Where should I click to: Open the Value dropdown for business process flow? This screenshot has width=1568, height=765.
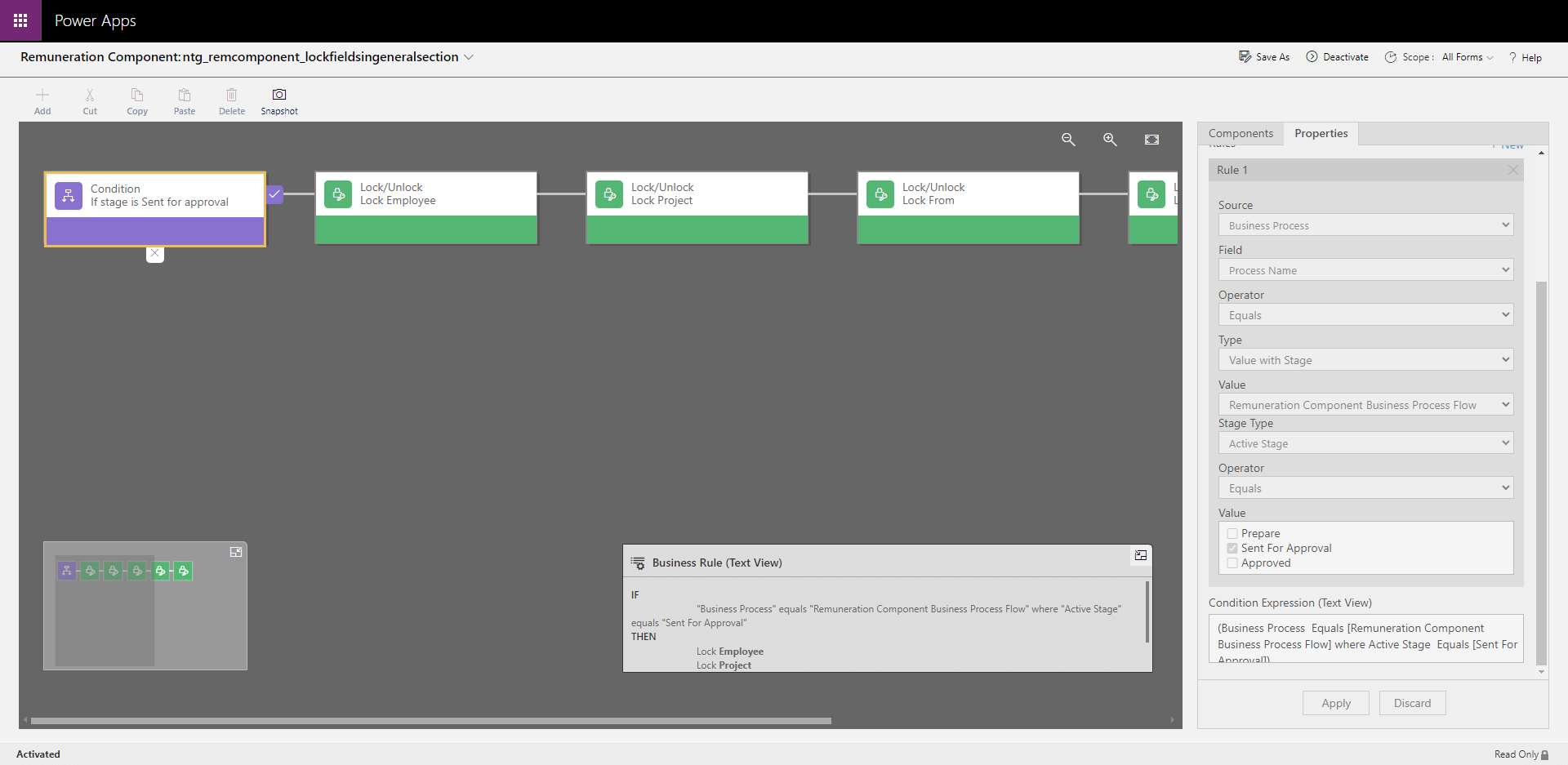coord(1365,405)
